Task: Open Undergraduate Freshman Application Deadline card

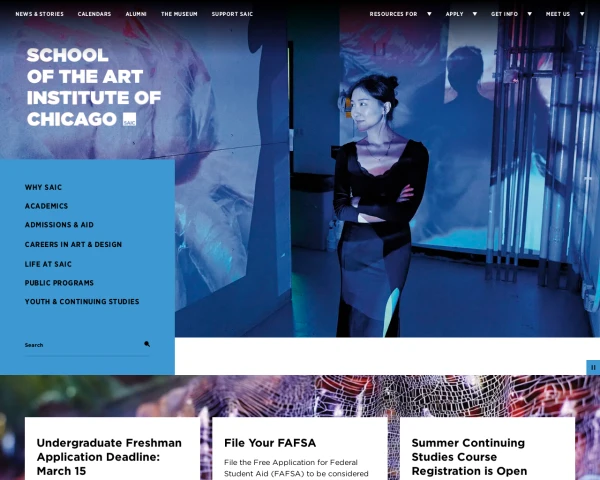Action: [112, 449]
